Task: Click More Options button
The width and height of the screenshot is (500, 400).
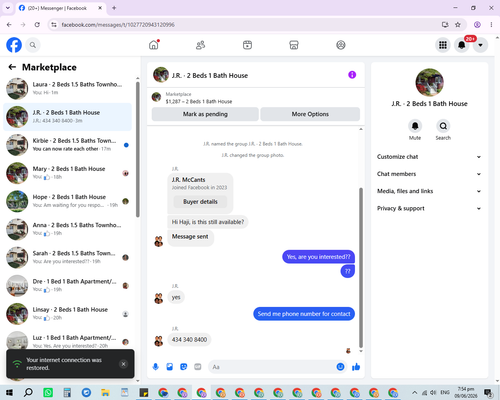Action: click(x=310, y=114)
